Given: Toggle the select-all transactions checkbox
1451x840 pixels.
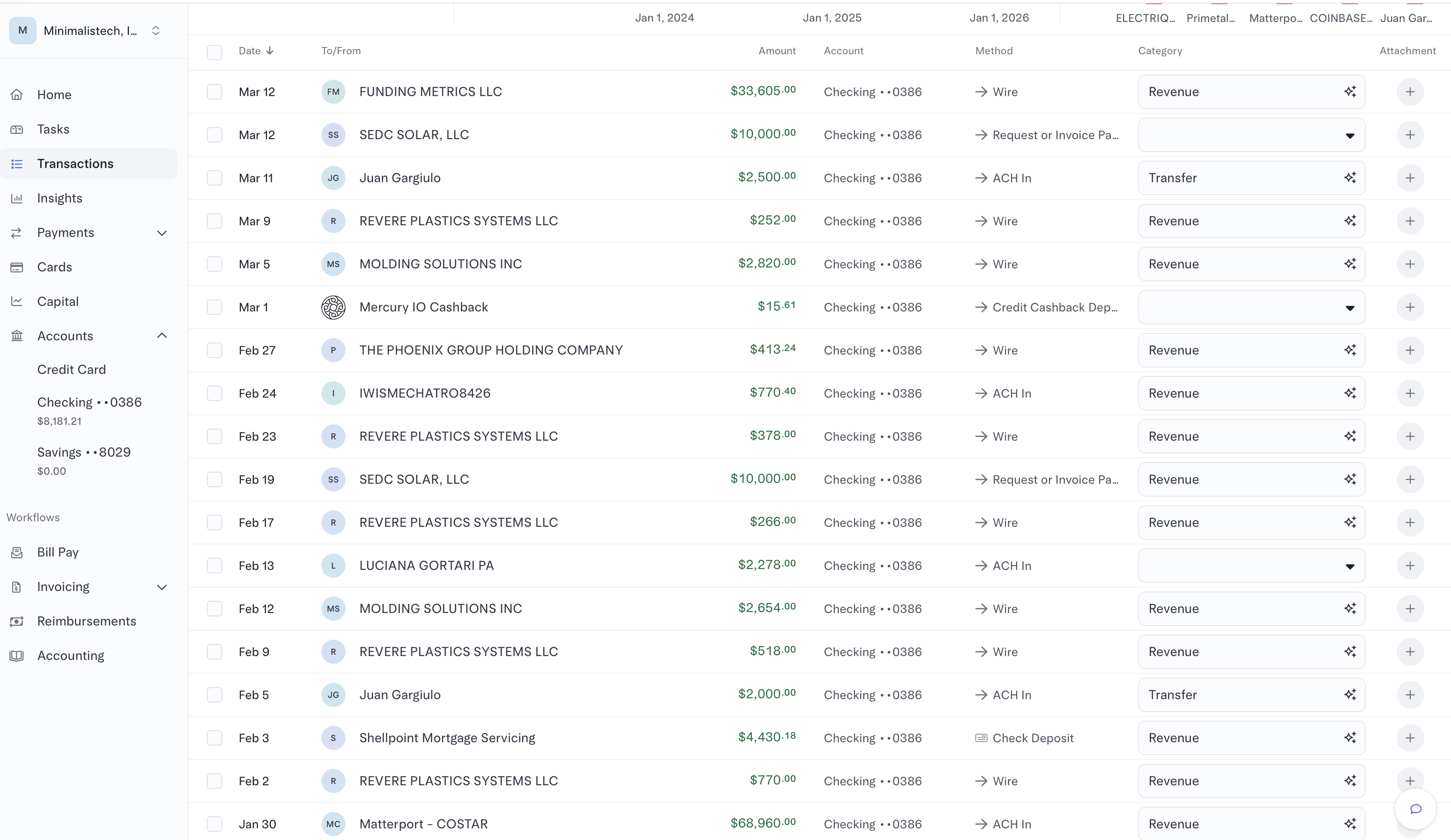Looking at the screenshot, I should (214, 52).
